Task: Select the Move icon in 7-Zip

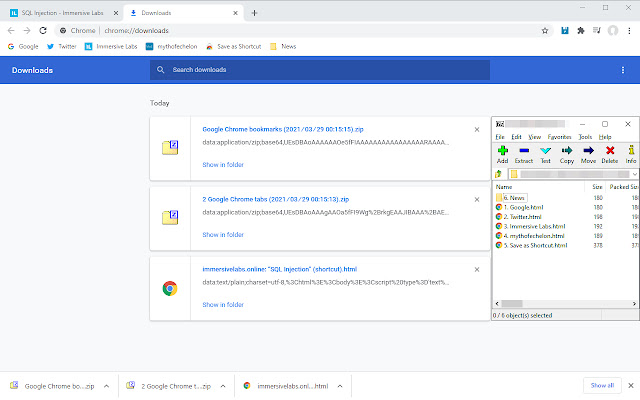Action: pos(588,152)
